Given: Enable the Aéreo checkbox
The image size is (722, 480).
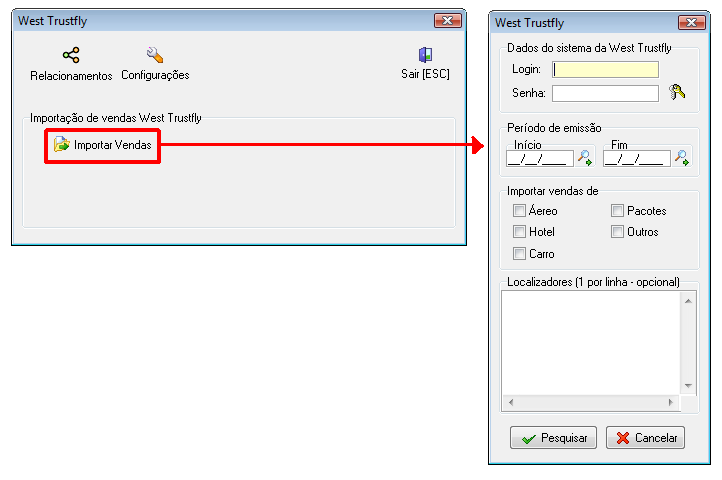Looking at the screenshot, I should point(519,211).
